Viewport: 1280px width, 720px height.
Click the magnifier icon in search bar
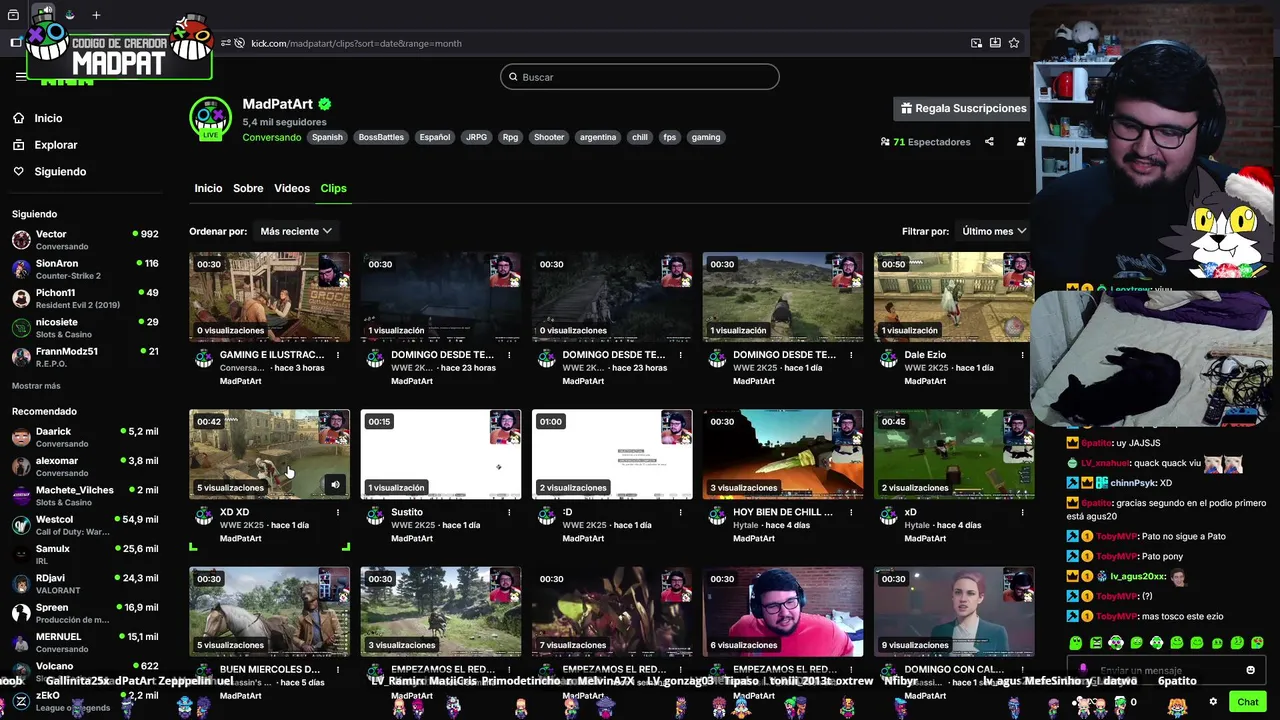click(x=513, y=77)
